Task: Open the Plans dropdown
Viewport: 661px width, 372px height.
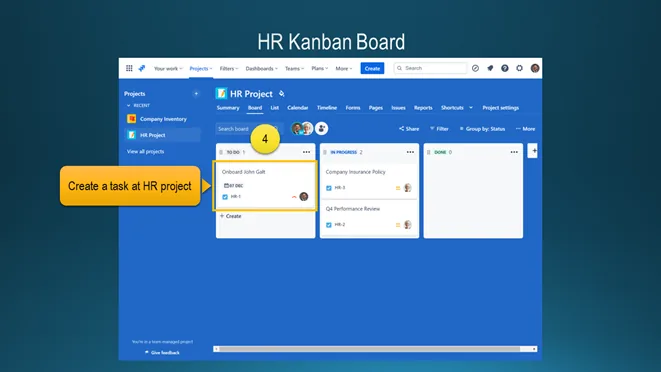Action: pos(320,68)
